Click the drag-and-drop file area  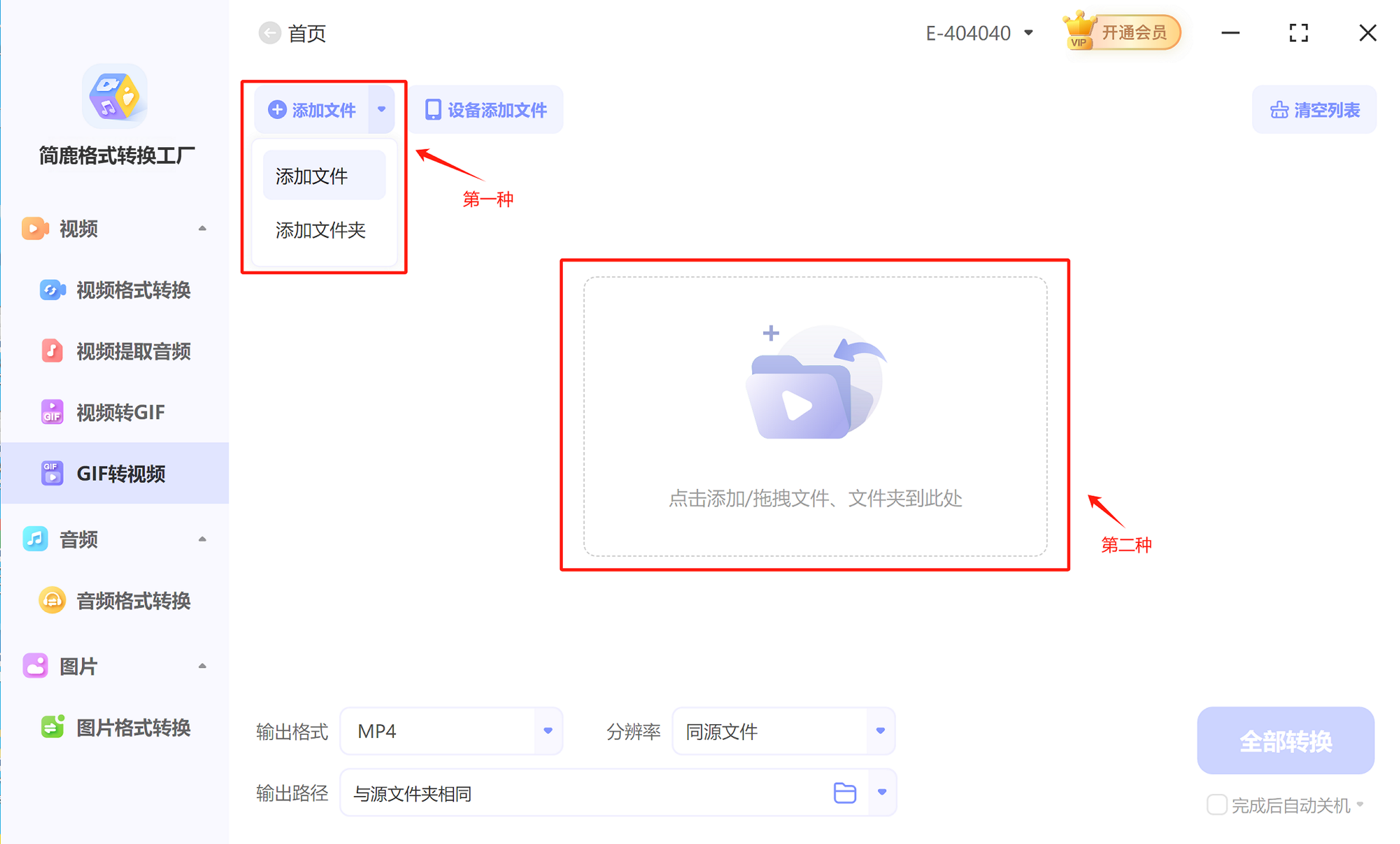[x=815, y=416]
